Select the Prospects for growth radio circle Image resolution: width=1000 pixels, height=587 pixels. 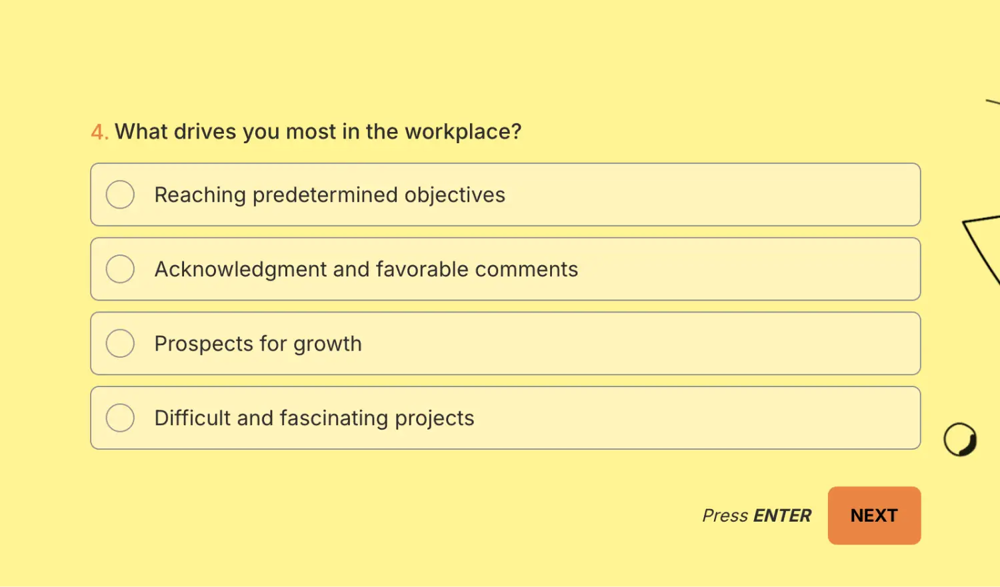coord(120,344)
